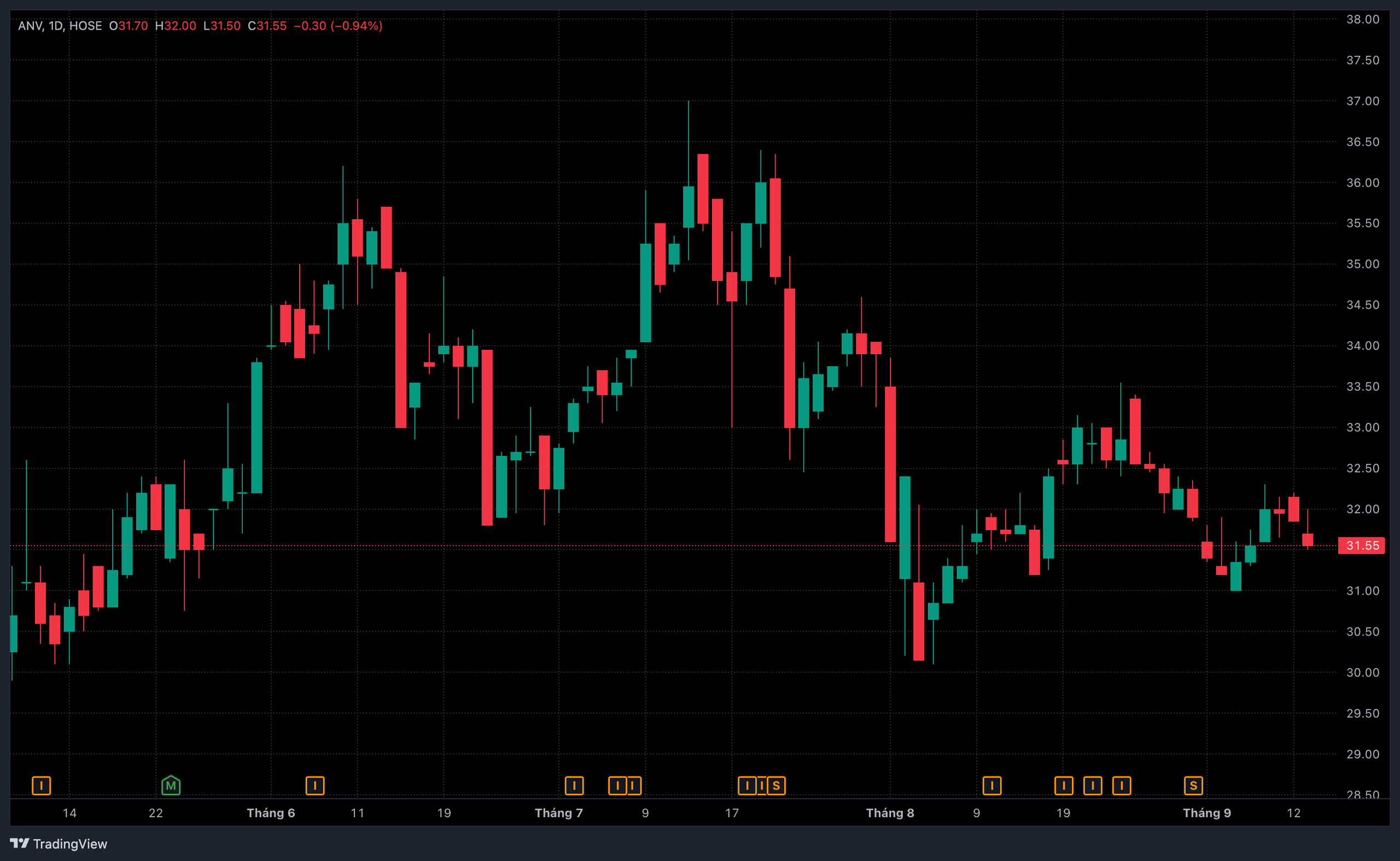Click the I marker left of the M marker
Screen dimensions: 1400x861
41,786
